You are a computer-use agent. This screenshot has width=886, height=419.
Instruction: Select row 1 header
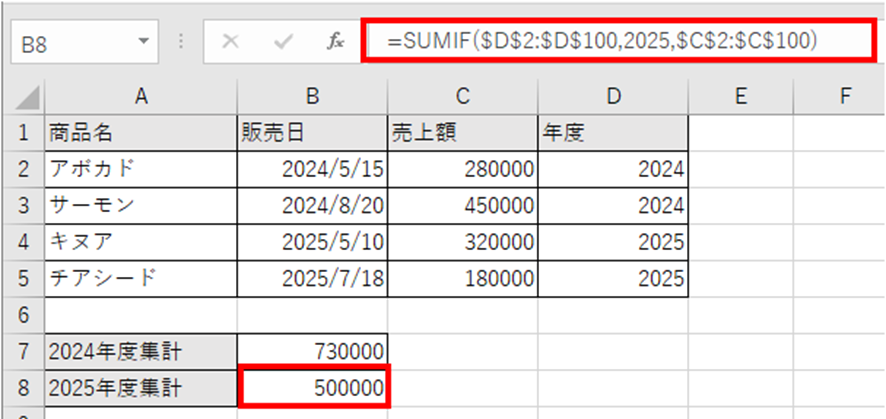[x=22, y=132]
